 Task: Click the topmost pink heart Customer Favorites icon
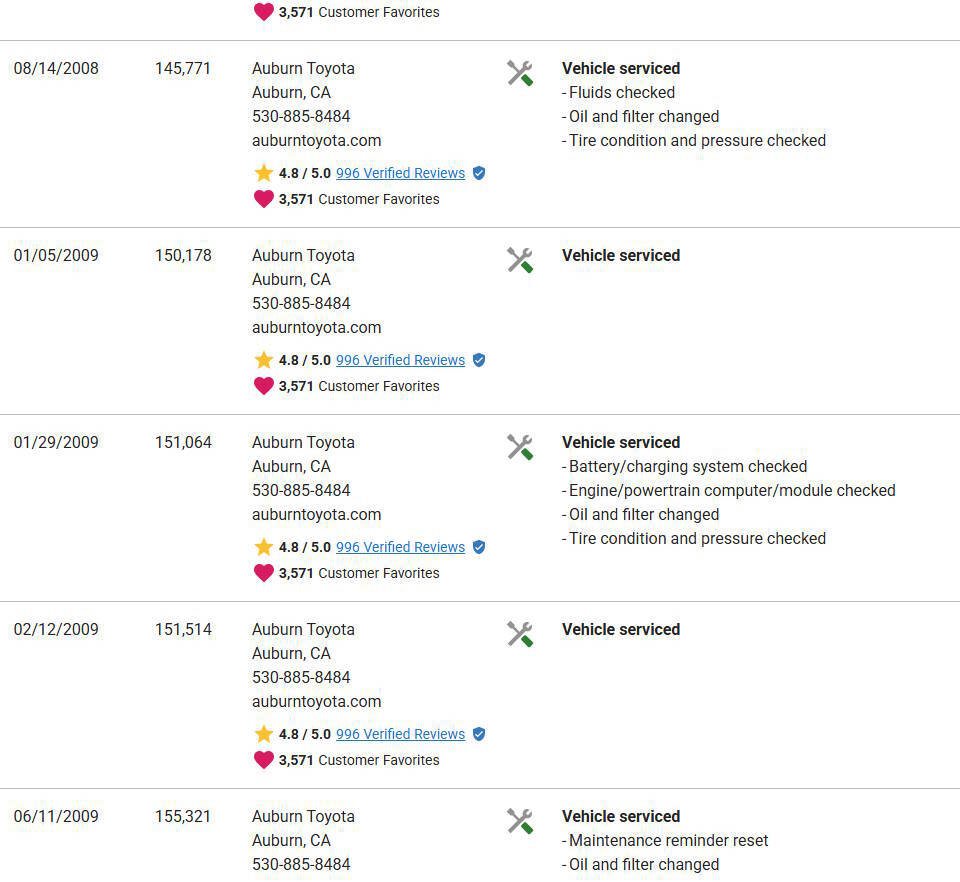[263, 12]
